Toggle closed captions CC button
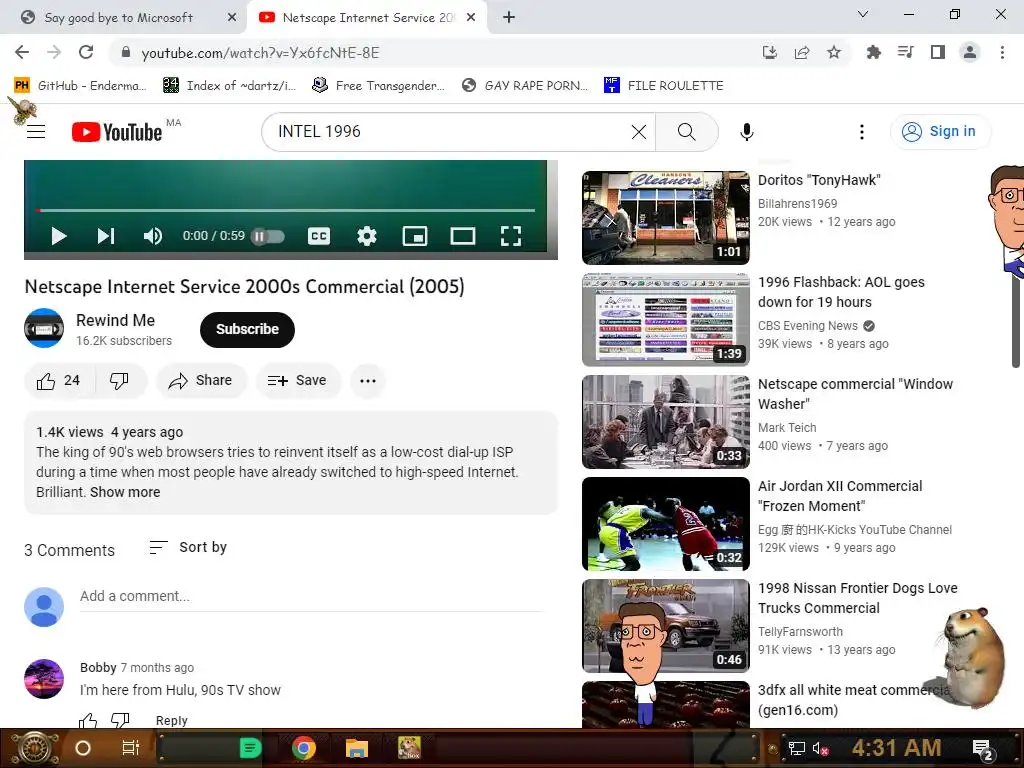The height and width of the screenshot is (768, 1024). [x=319, y=236]
